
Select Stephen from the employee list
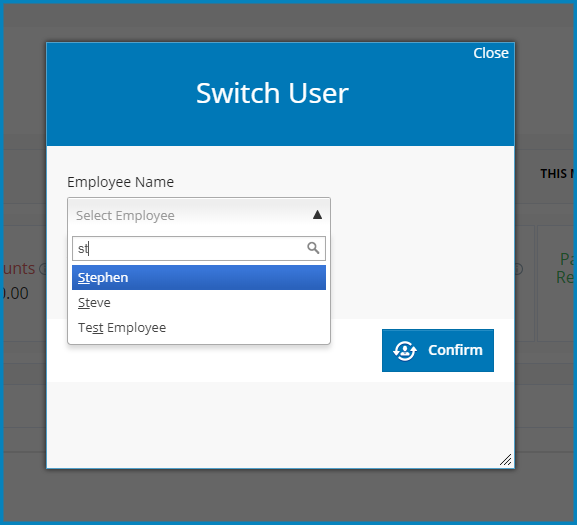199,277
